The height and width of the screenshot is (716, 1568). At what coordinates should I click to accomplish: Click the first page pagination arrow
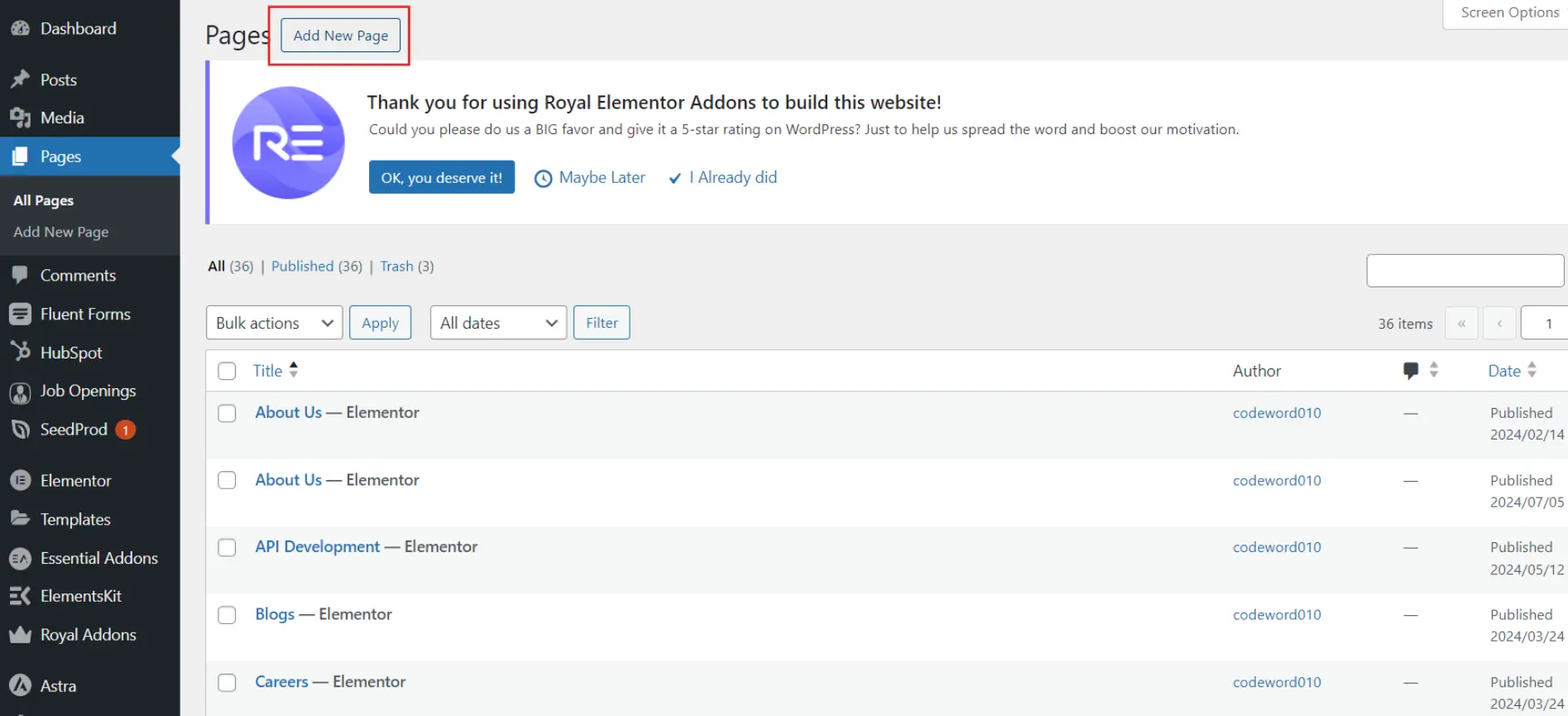click(x=1461, y=324)
